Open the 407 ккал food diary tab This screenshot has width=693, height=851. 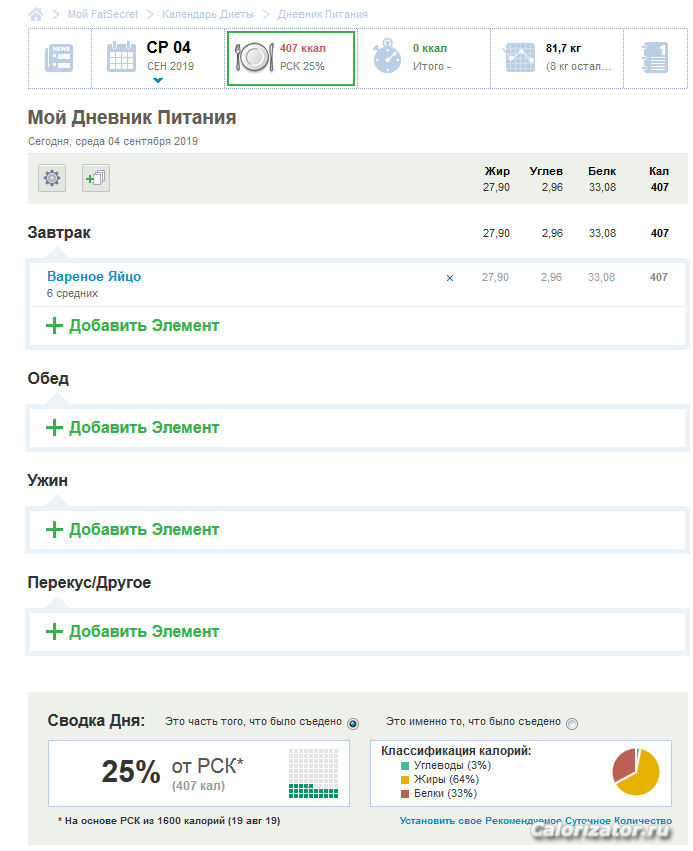point(290,57)
